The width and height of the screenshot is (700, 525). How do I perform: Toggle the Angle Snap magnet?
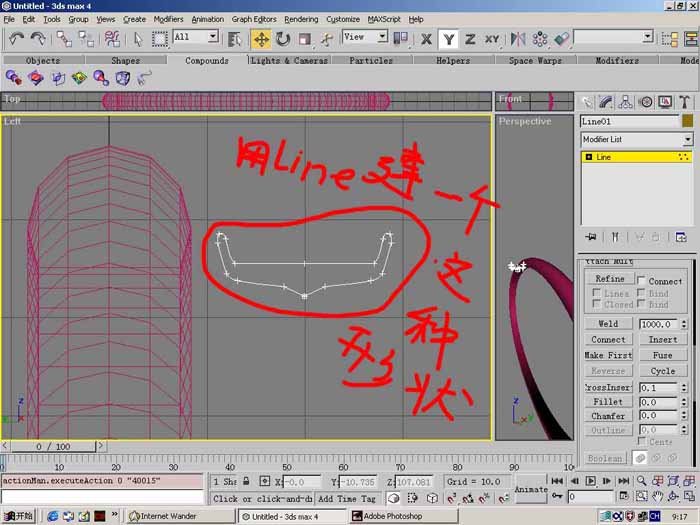click(467, 498)
